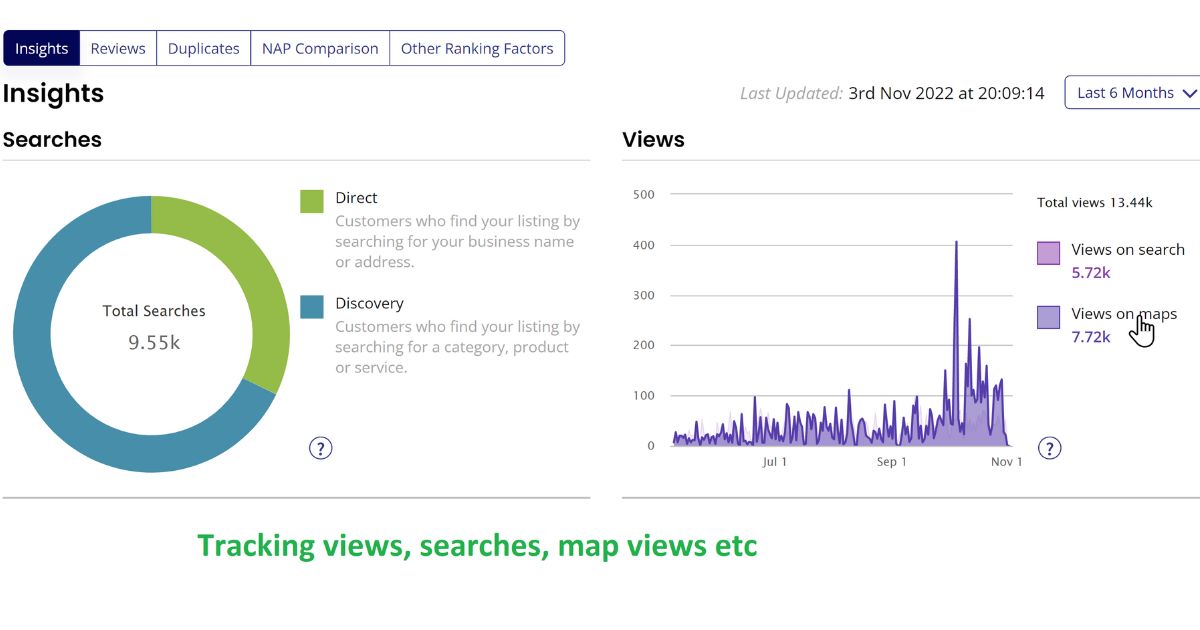Select the Discovery legend label
This screenshot has width=1200, height=630.
coord(369,303)
